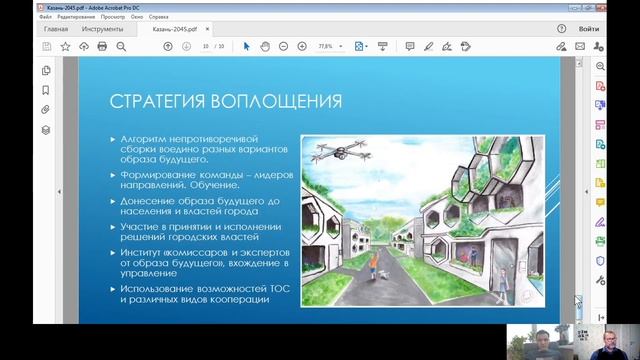Close the Казань-2045.pdf tab
This screenshot has height=360, width=640.
pos(207,29)
